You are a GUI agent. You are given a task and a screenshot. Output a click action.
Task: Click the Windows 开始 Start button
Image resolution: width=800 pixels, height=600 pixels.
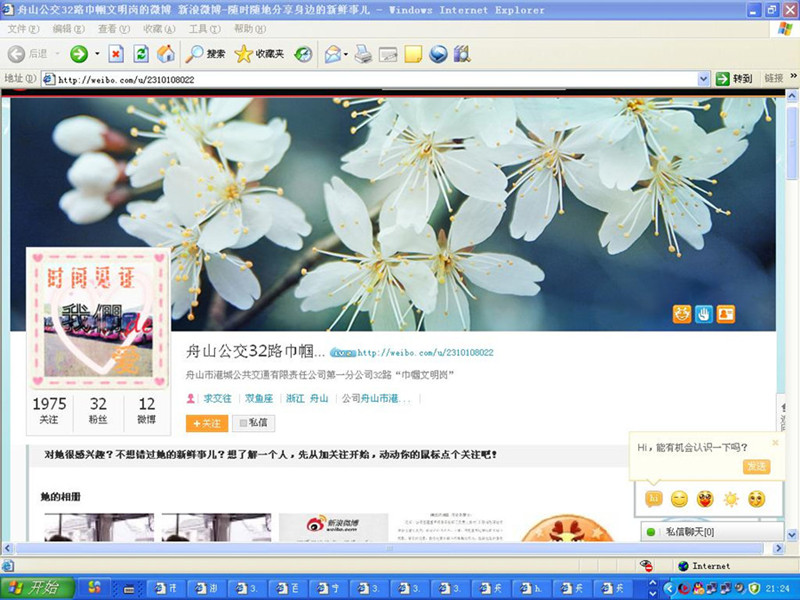click(38, 588)
